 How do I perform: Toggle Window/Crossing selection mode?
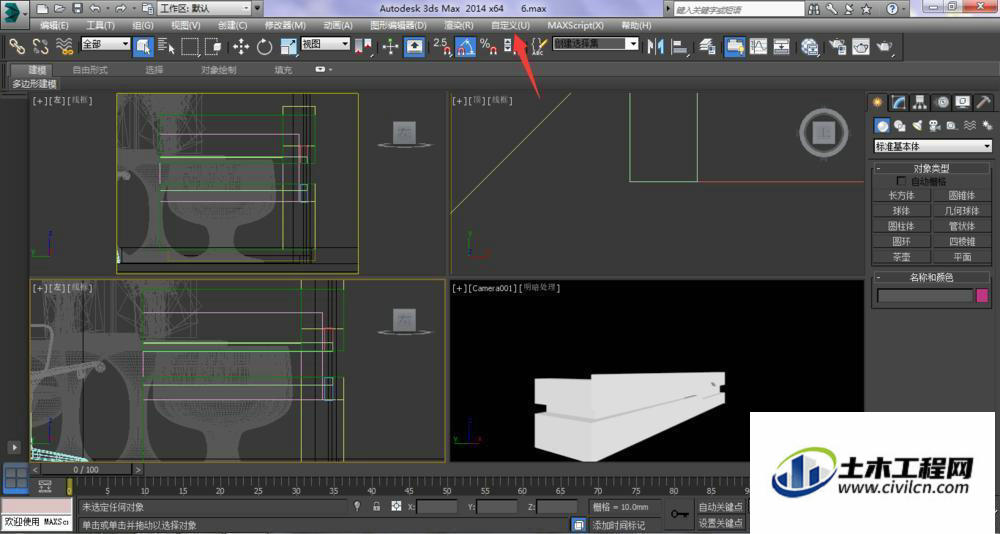point(213,47)
